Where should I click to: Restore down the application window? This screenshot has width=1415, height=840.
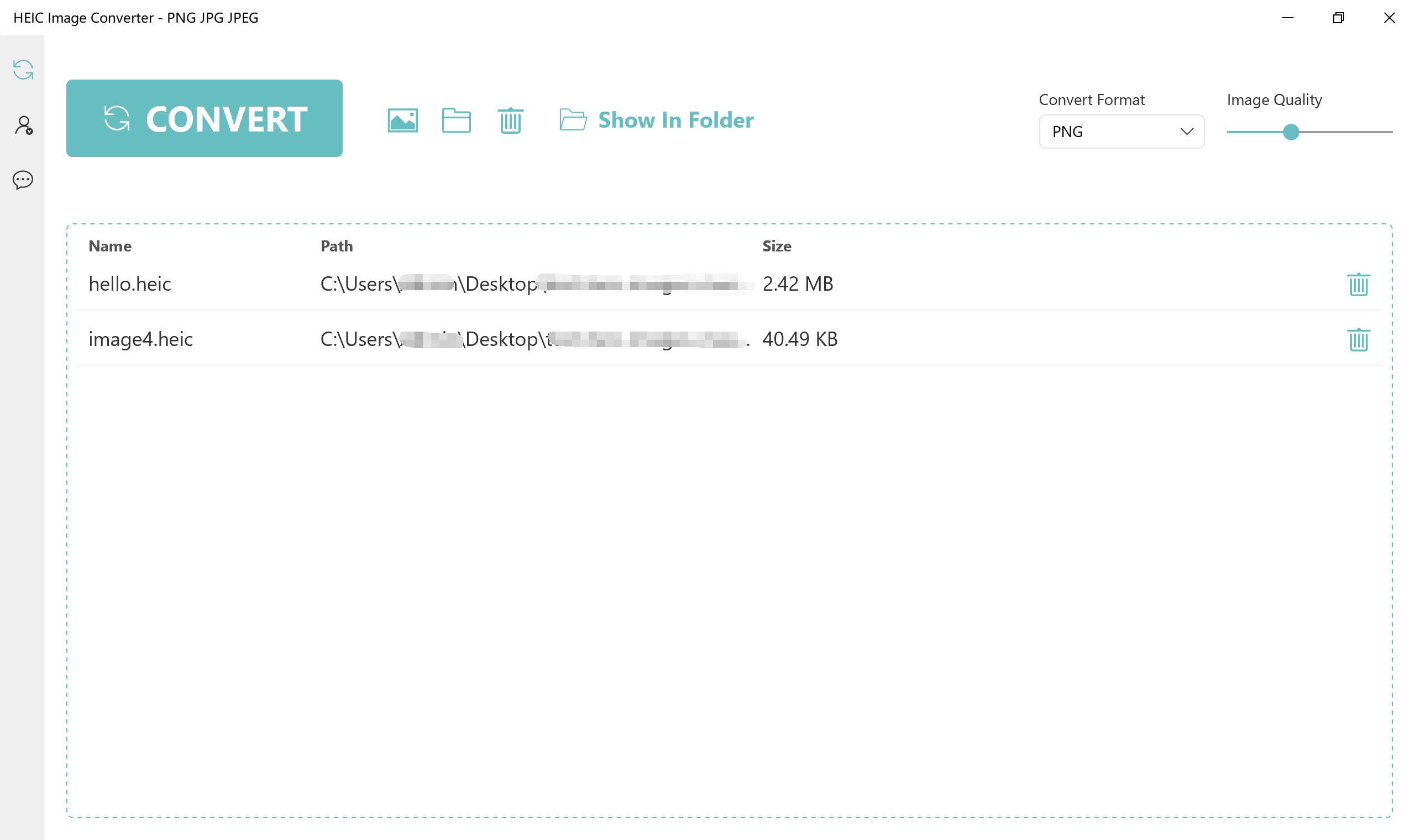(x=1338, y=18)
